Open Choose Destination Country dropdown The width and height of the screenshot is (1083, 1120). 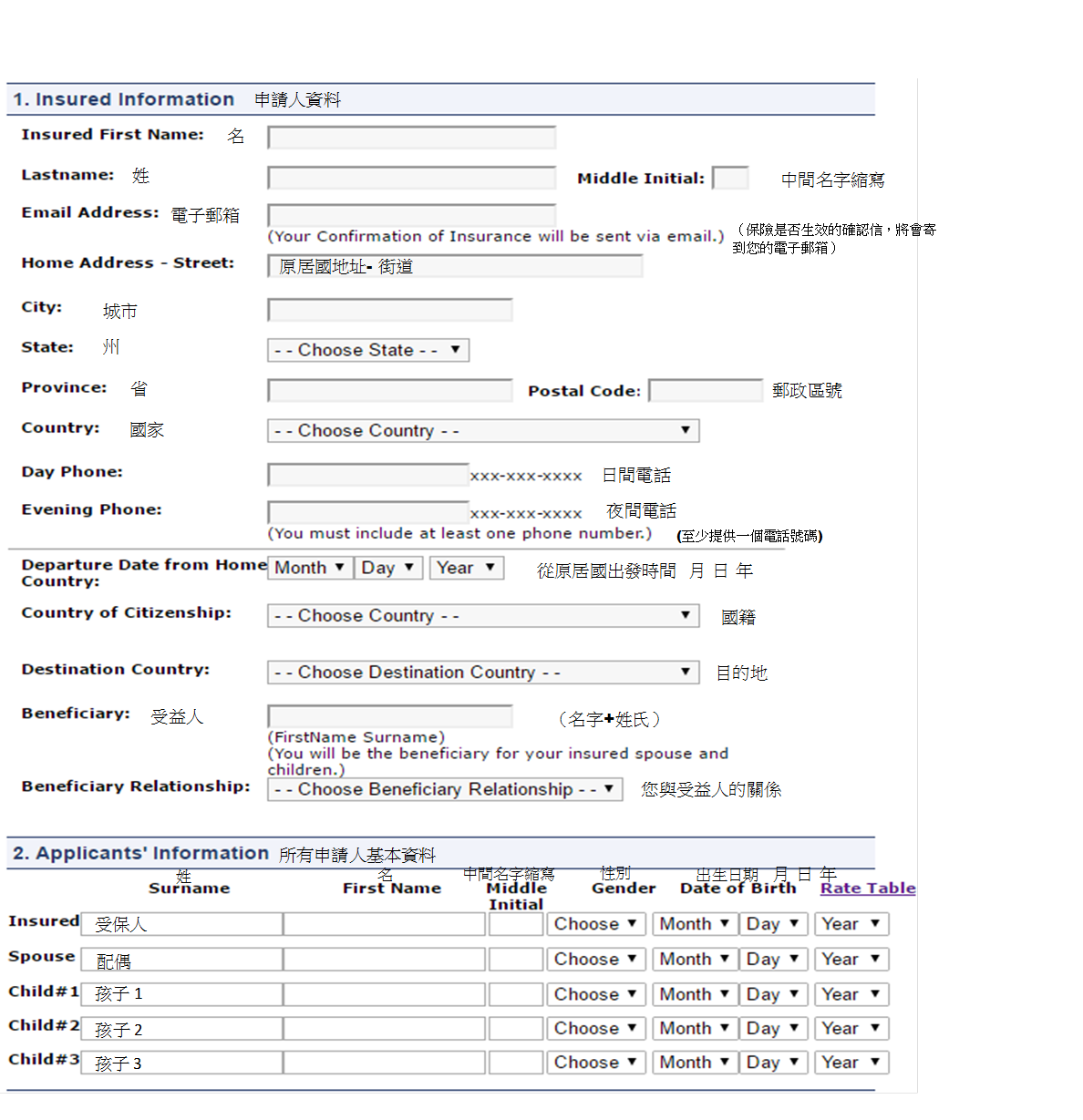[483, 672]
